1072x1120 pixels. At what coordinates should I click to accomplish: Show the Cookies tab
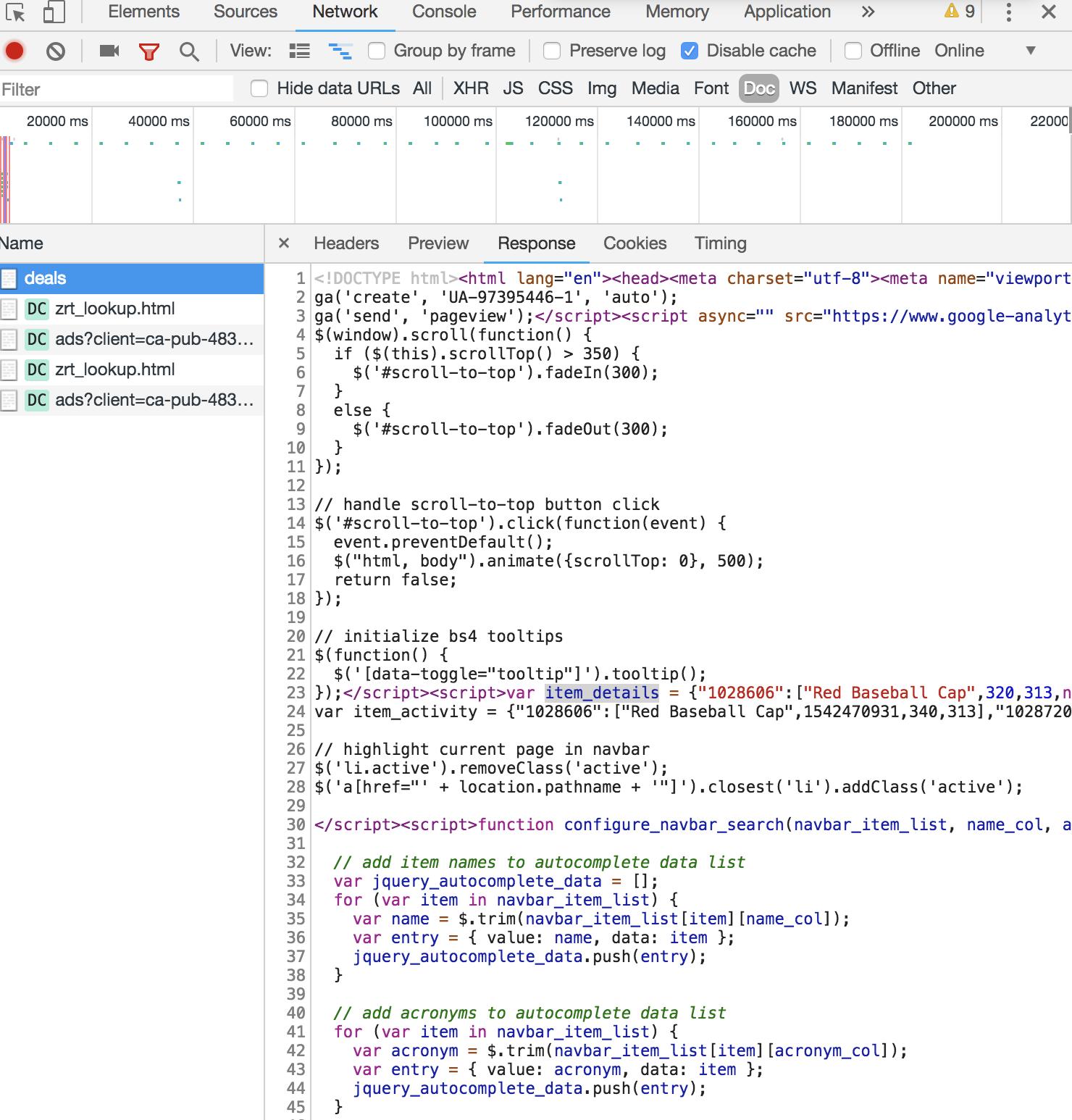click(x=635, y=243)
